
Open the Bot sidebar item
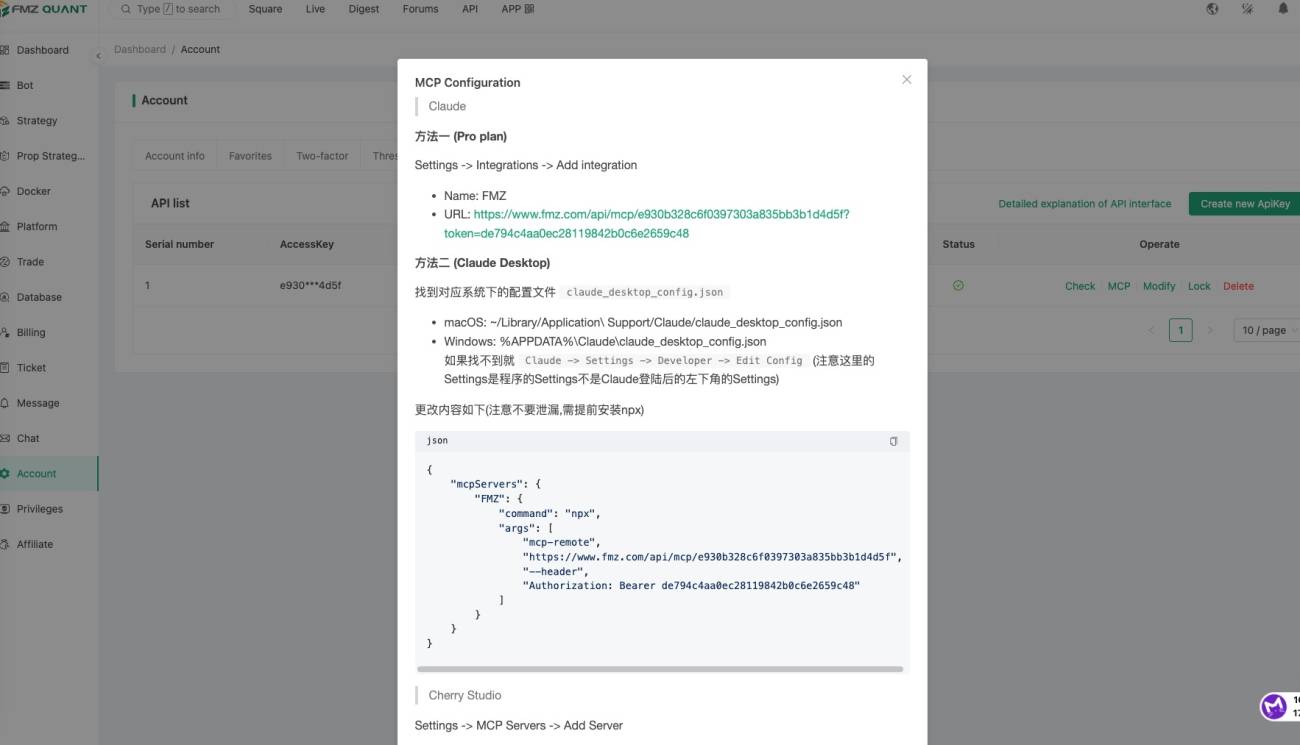tap(25, 85)
